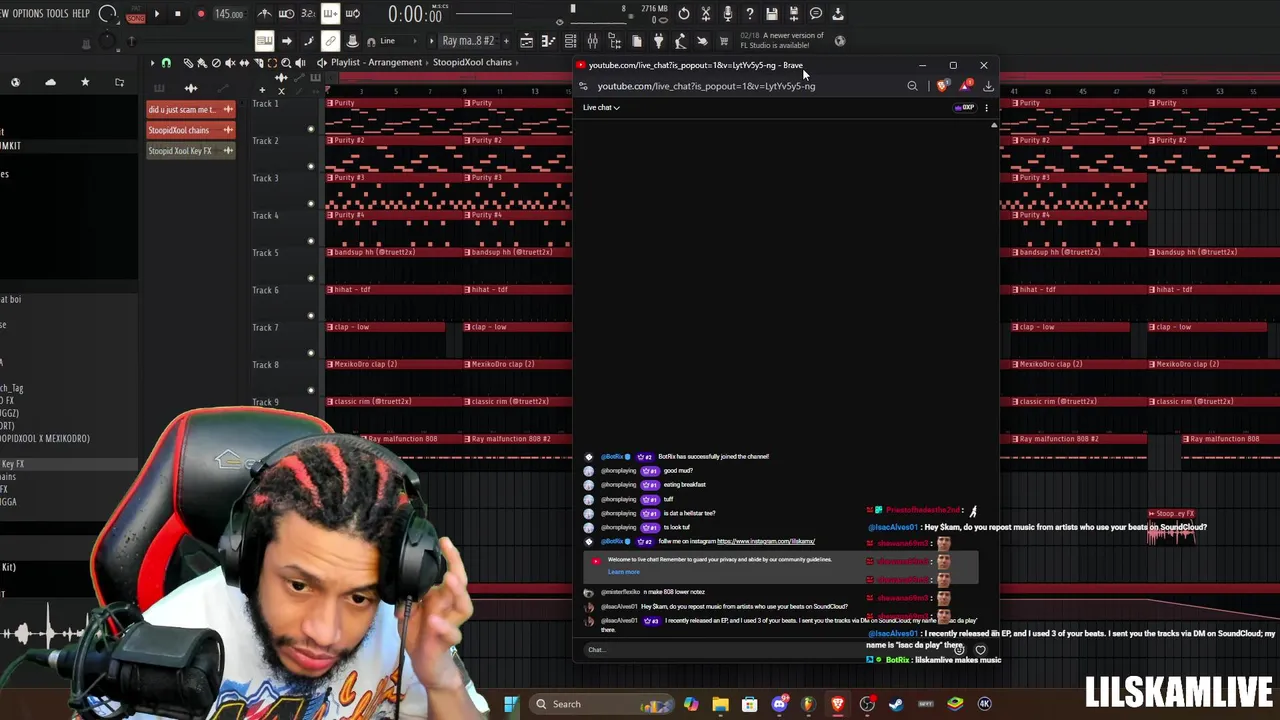Open Steam from the taskbar
Image resolution: width=1280 pixels, height=720 pixels.
point(896,704)
